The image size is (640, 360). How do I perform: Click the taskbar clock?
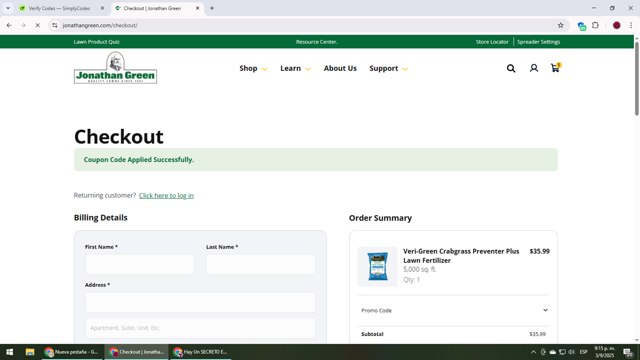(604, 352)
